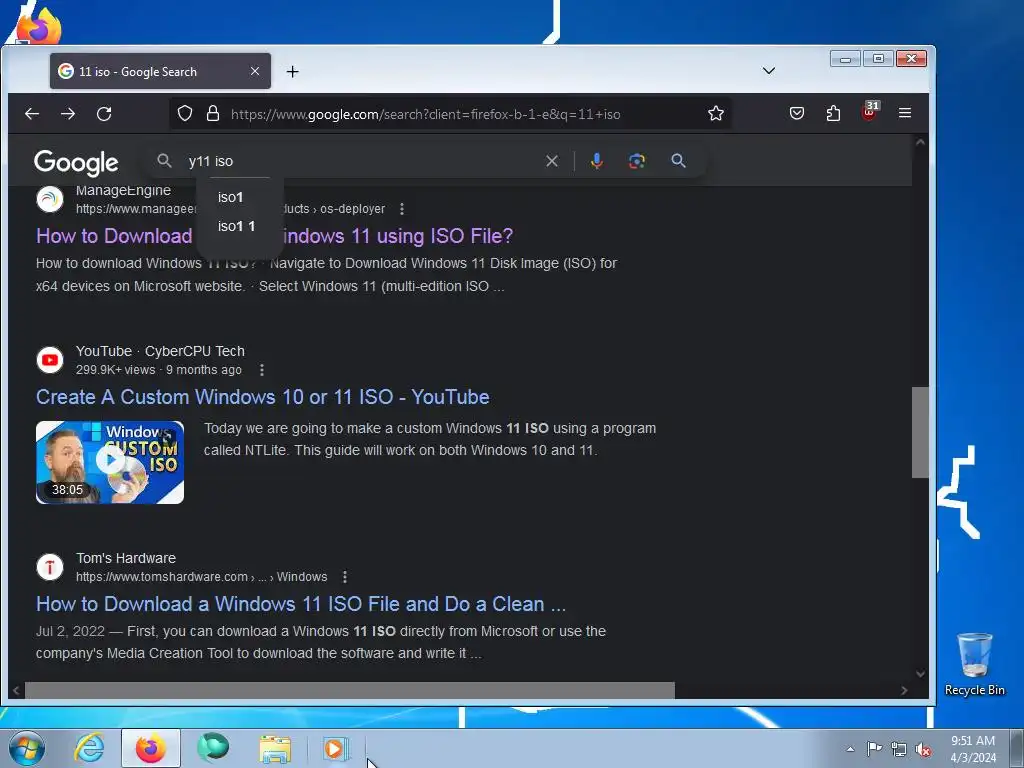Click the 'YouTube · CyberCPU Tech' source text
The width and height of the screenshot is (1024, 768).
coord(160,351)
